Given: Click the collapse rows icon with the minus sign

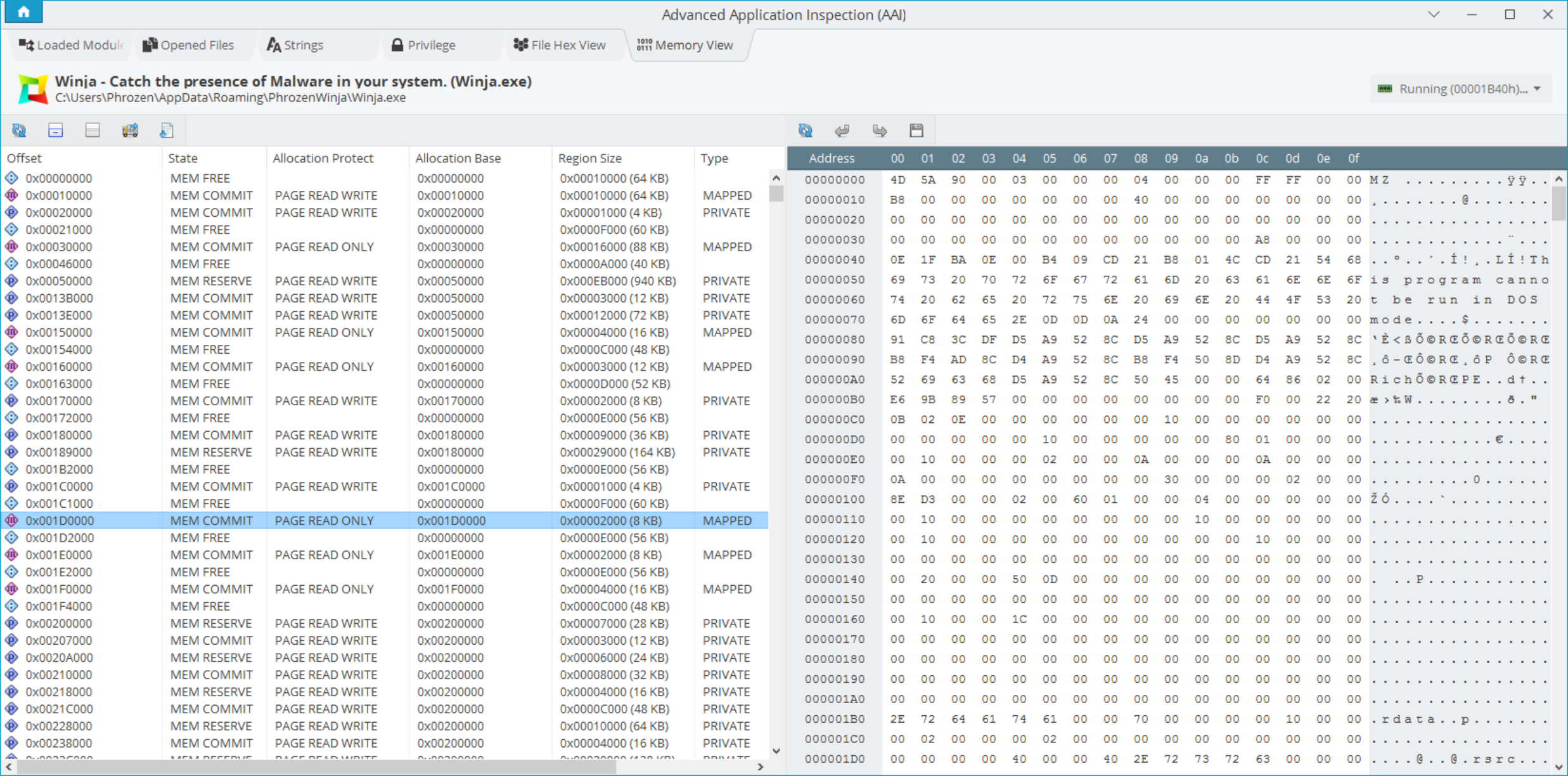Looking at the screenshot, I should pyautogui.click(x=56, y=131).
